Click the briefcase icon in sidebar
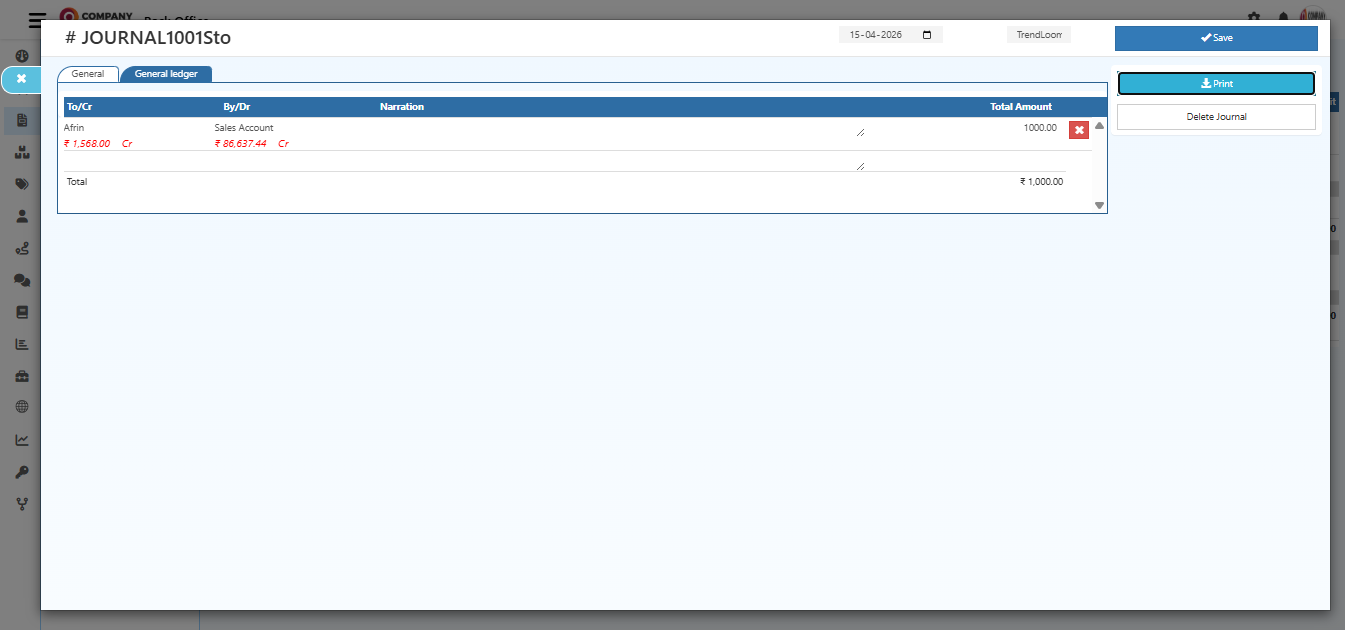The width and height of the screenshot is (1345, 630). [x=21, y=375]
